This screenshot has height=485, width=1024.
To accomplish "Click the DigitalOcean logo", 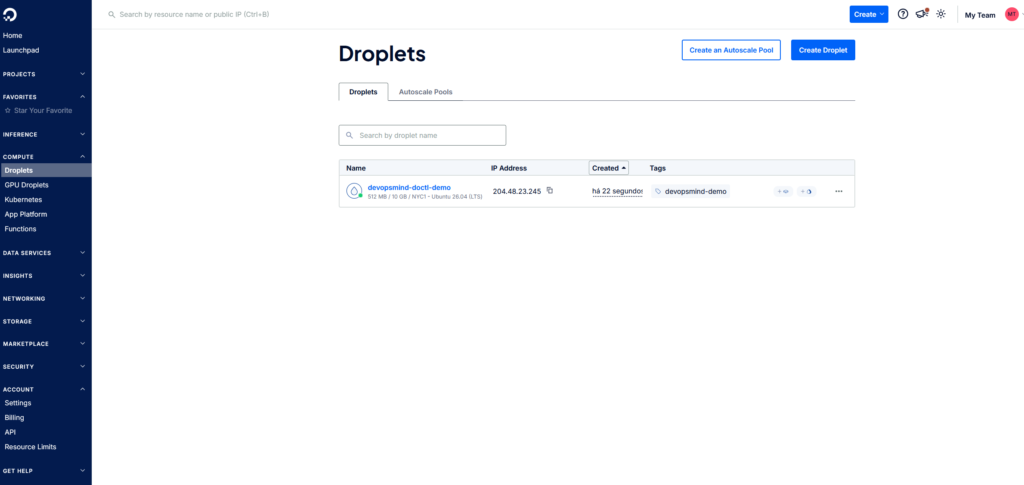I will click(9, 14).
